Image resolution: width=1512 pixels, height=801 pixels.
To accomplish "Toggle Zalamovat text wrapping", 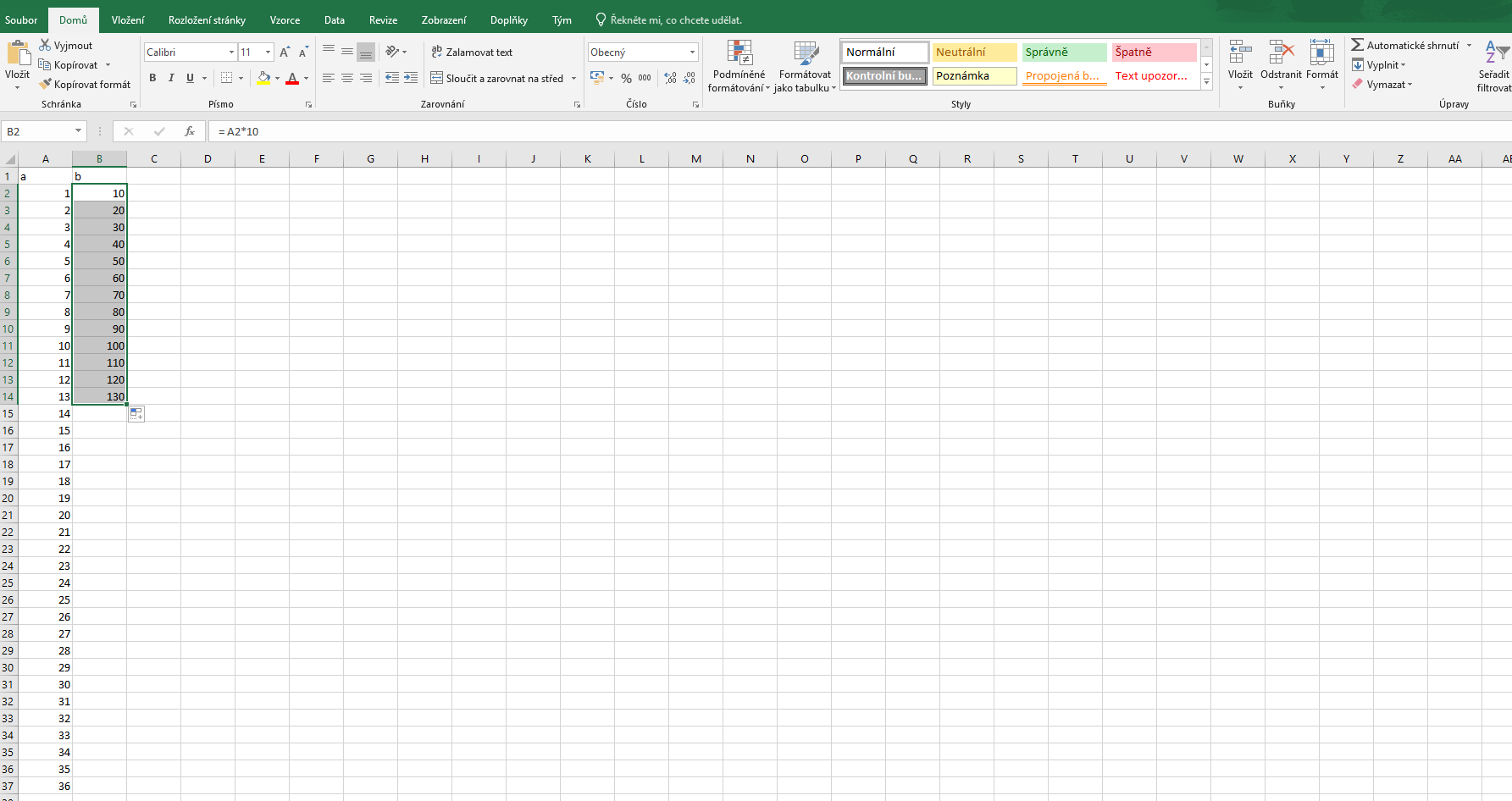I will (x=472, y=52).
